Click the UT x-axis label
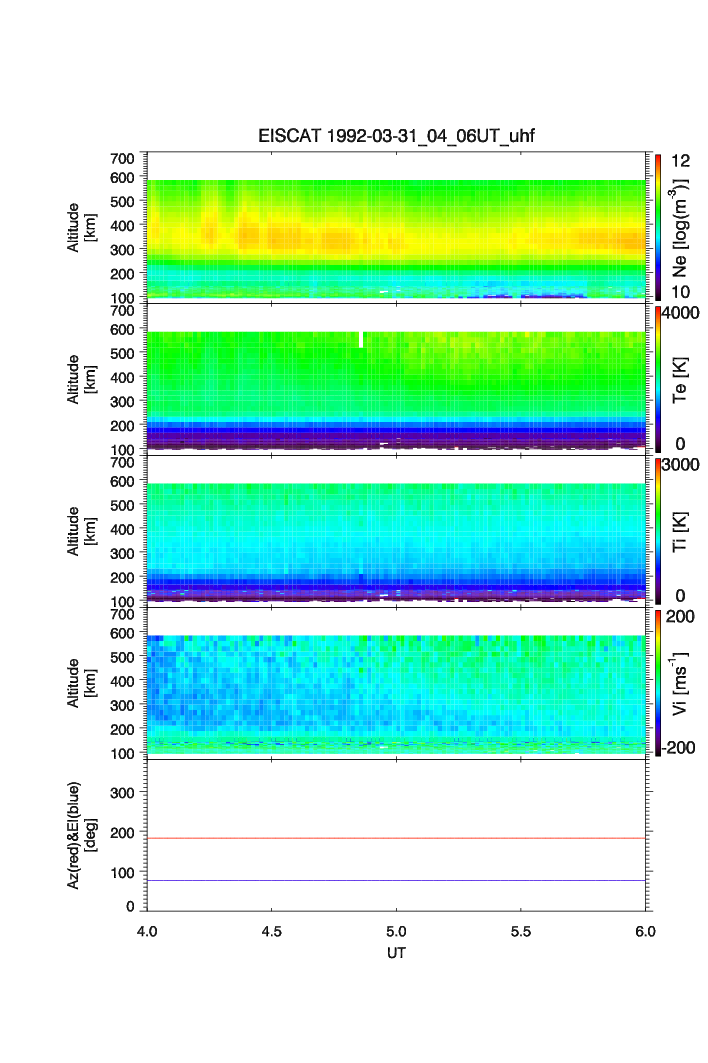 click(x=396, y=952)
